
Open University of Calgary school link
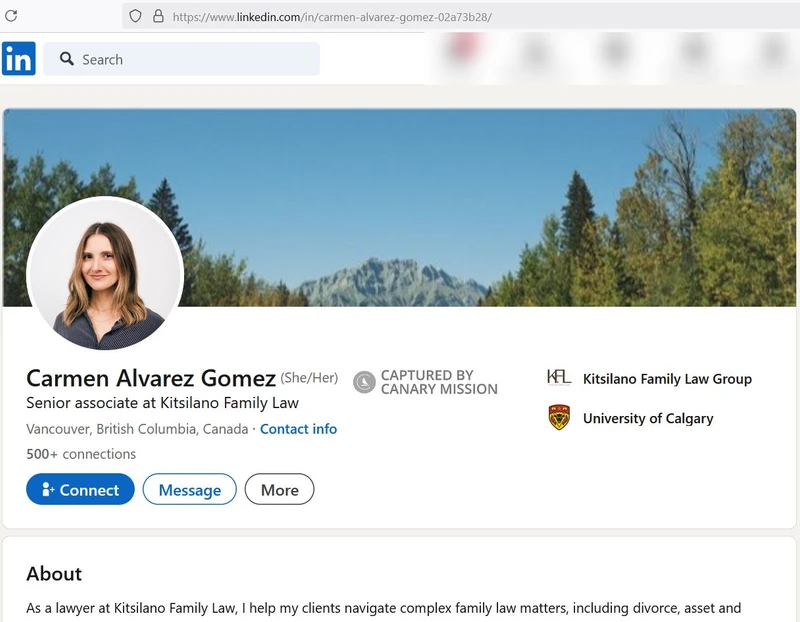point(648,418)
